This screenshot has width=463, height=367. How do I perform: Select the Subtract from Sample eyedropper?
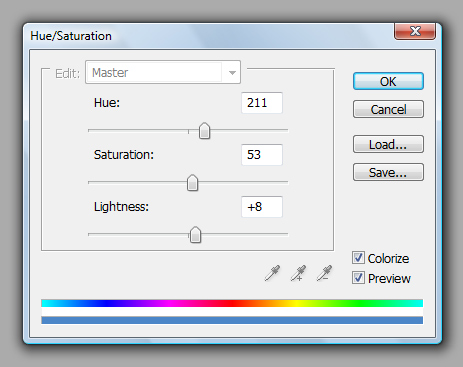click(x=324, y=273)
